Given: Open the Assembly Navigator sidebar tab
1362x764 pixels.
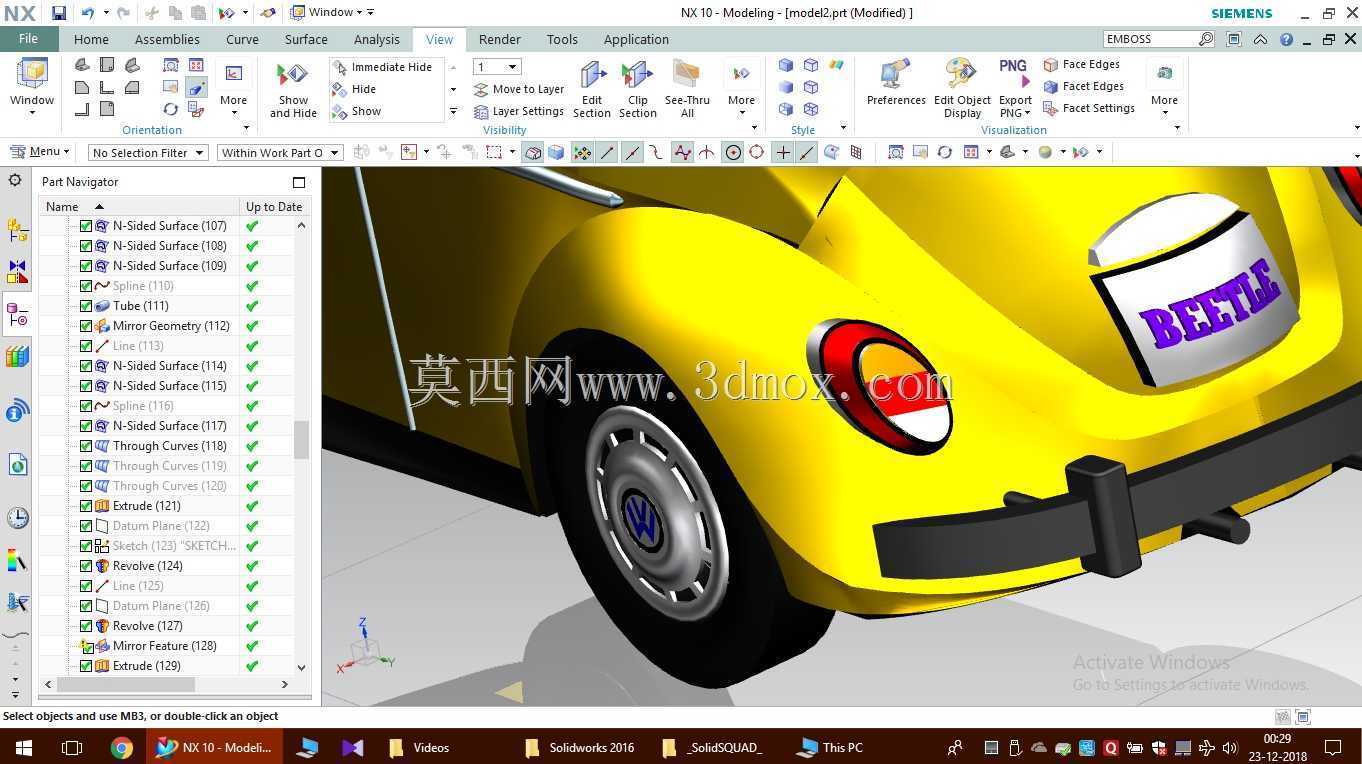Looking at the screenshot, I should (x=17, y=229).
